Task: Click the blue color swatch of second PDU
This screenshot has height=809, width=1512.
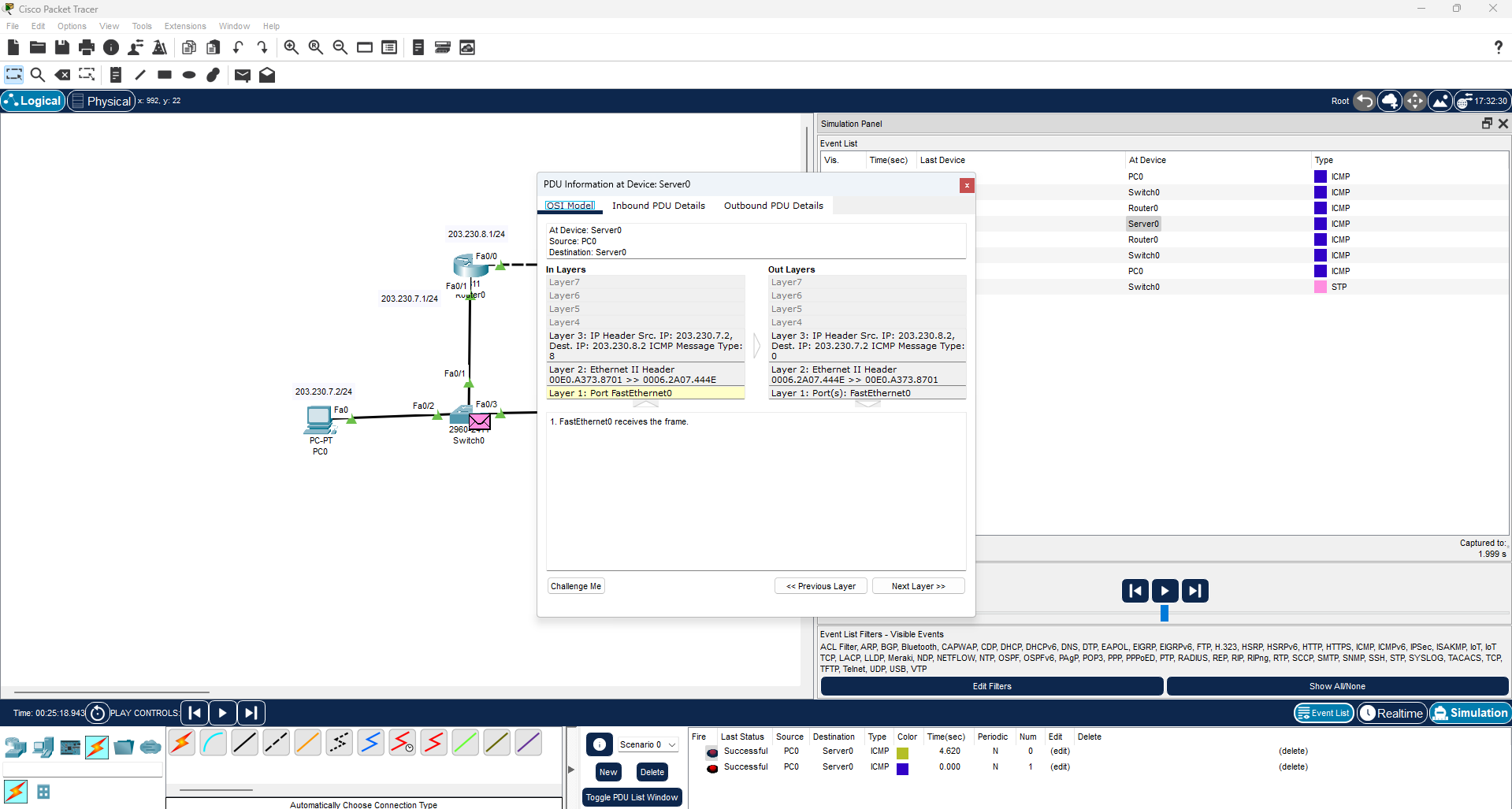Action: click(x=903, y=769)
